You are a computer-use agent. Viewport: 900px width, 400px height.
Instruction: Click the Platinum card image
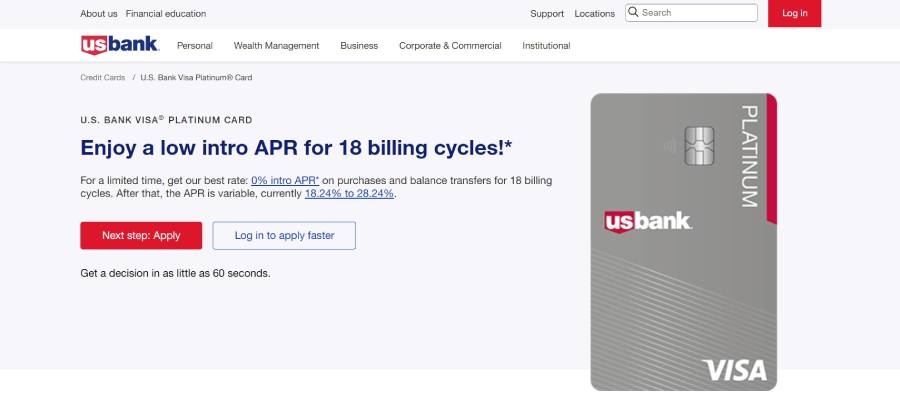684,242
